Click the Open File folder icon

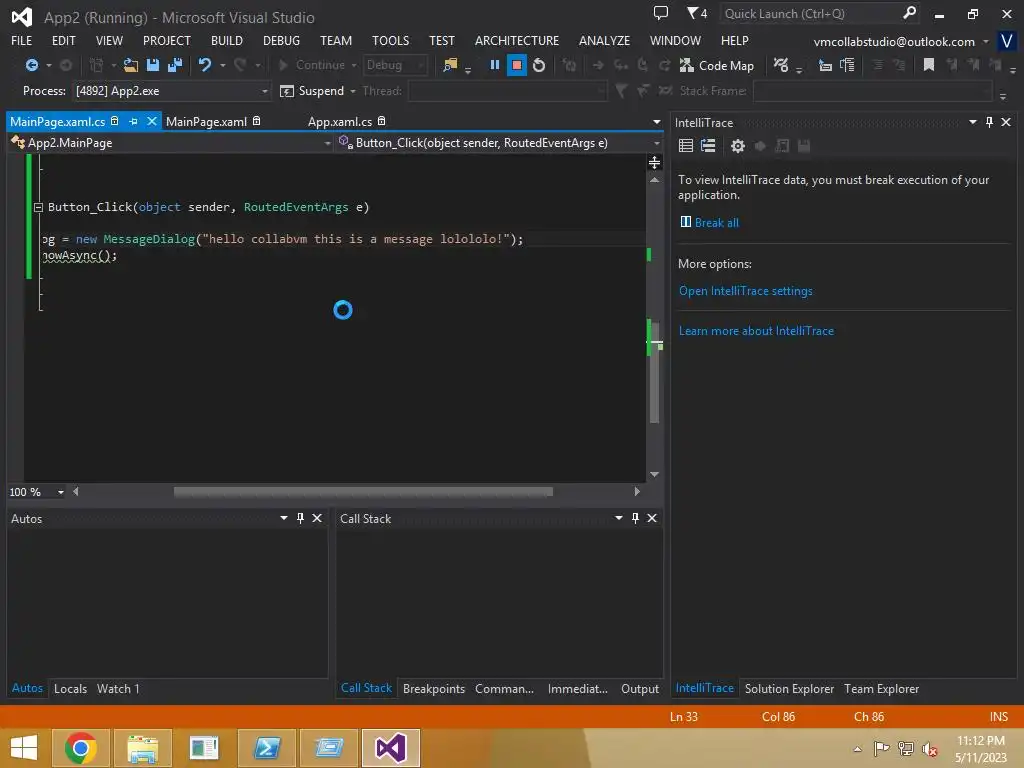pos(131,65)
